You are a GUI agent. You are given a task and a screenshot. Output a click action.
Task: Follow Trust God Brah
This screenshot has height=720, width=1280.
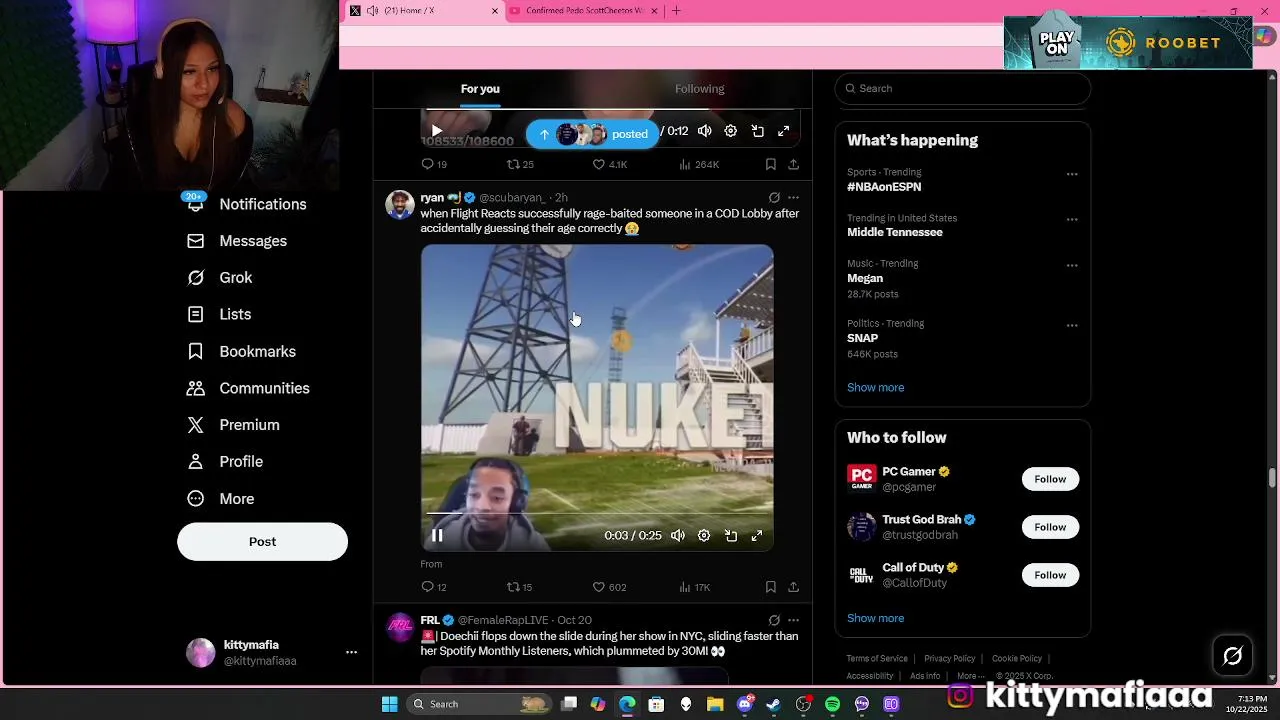[x=1050, y=527]
